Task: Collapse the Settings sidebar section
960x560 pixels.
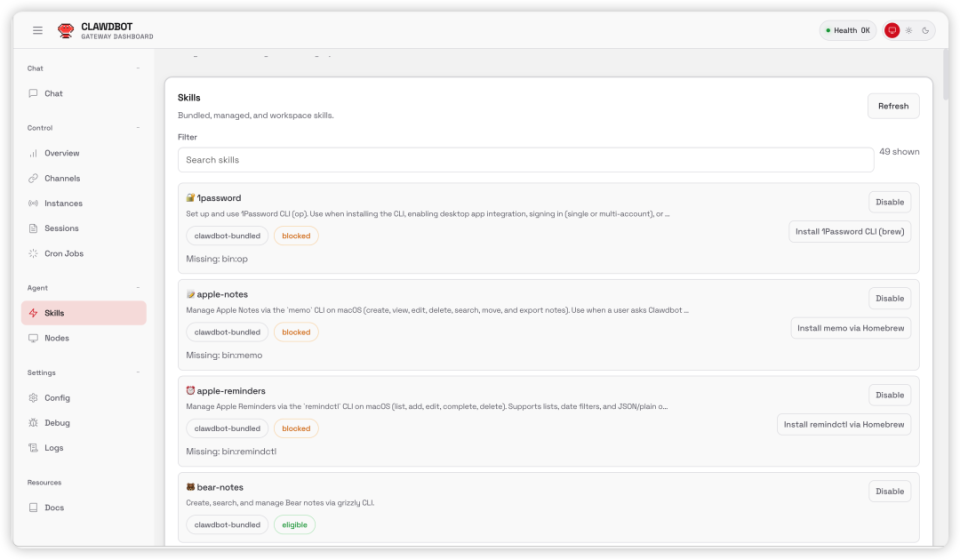Action: [x=138, y=373]
